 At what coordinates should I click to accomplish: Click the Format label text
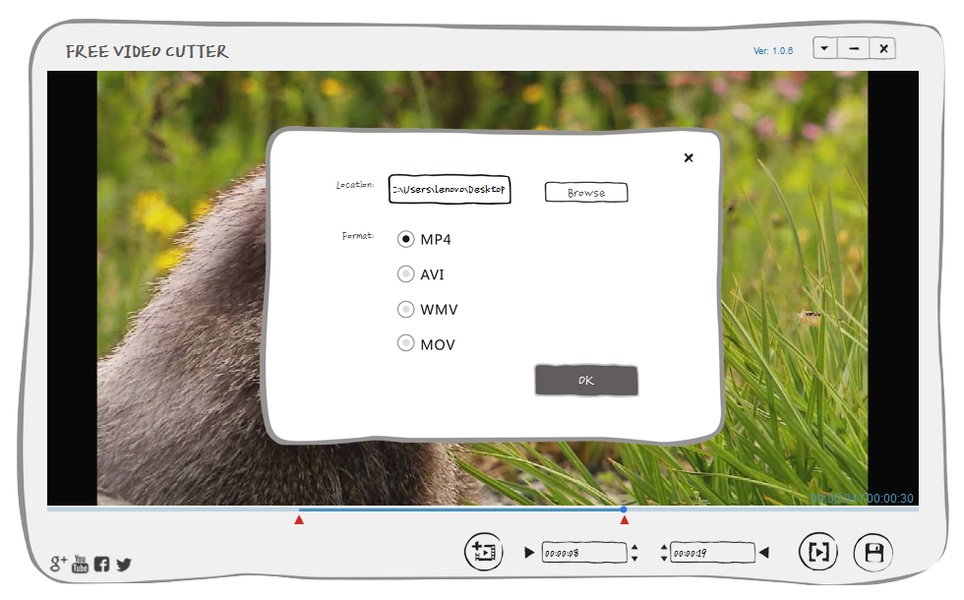(x=358, y=235)
